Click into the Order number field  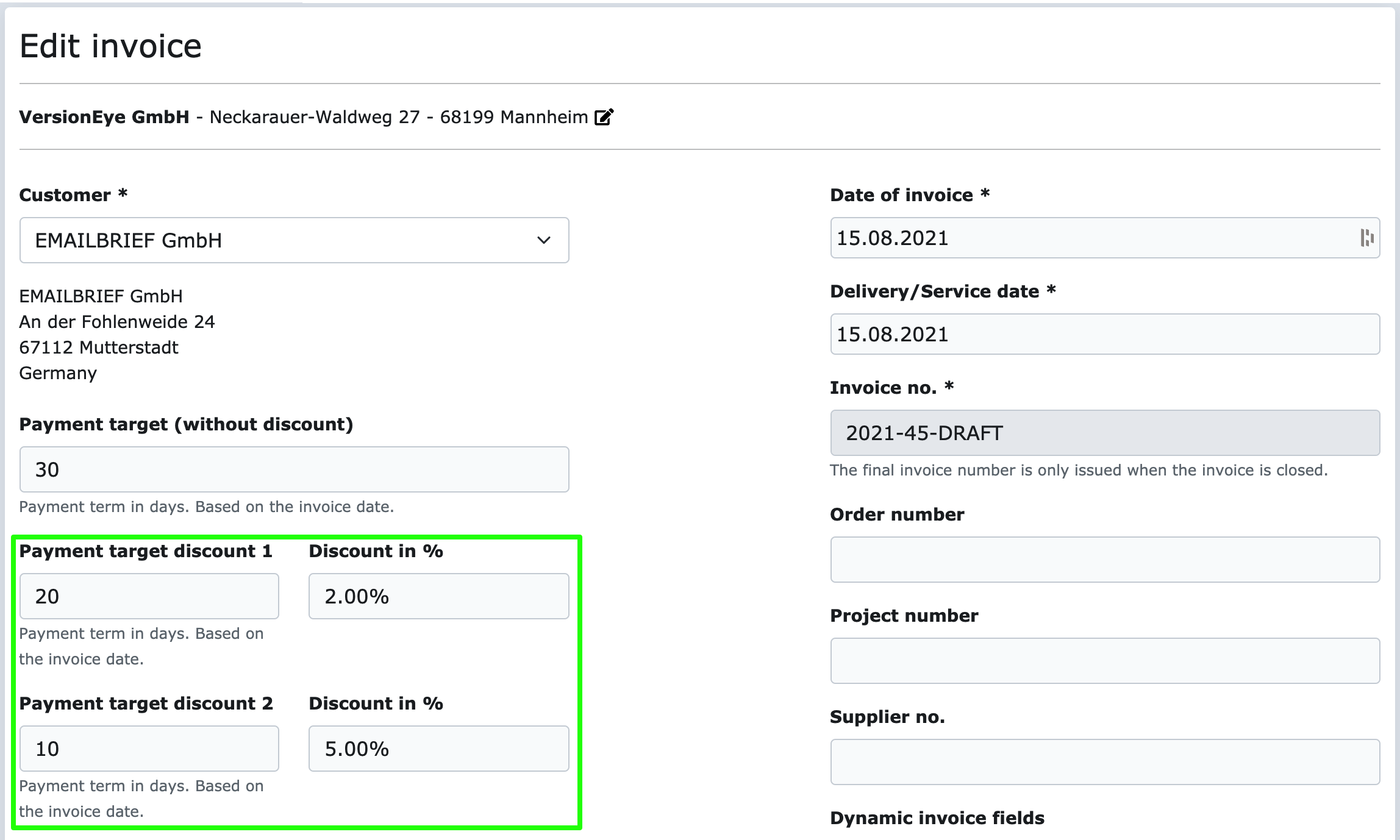point(1104,560)
